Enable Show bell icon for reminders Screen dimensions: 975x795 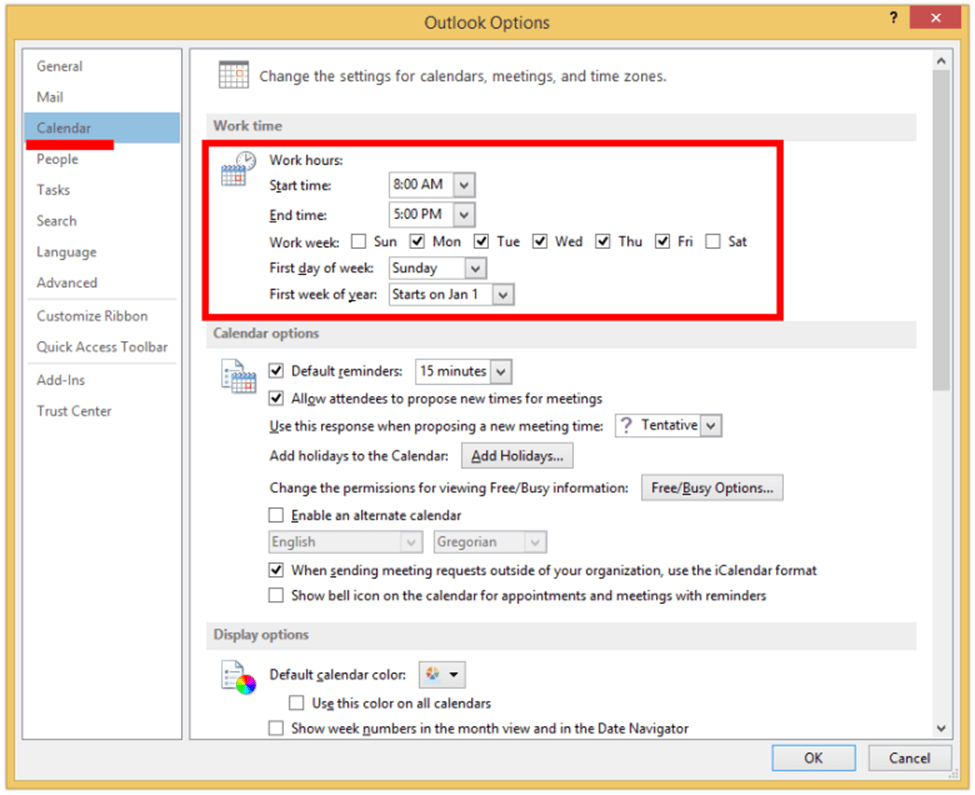276,594
